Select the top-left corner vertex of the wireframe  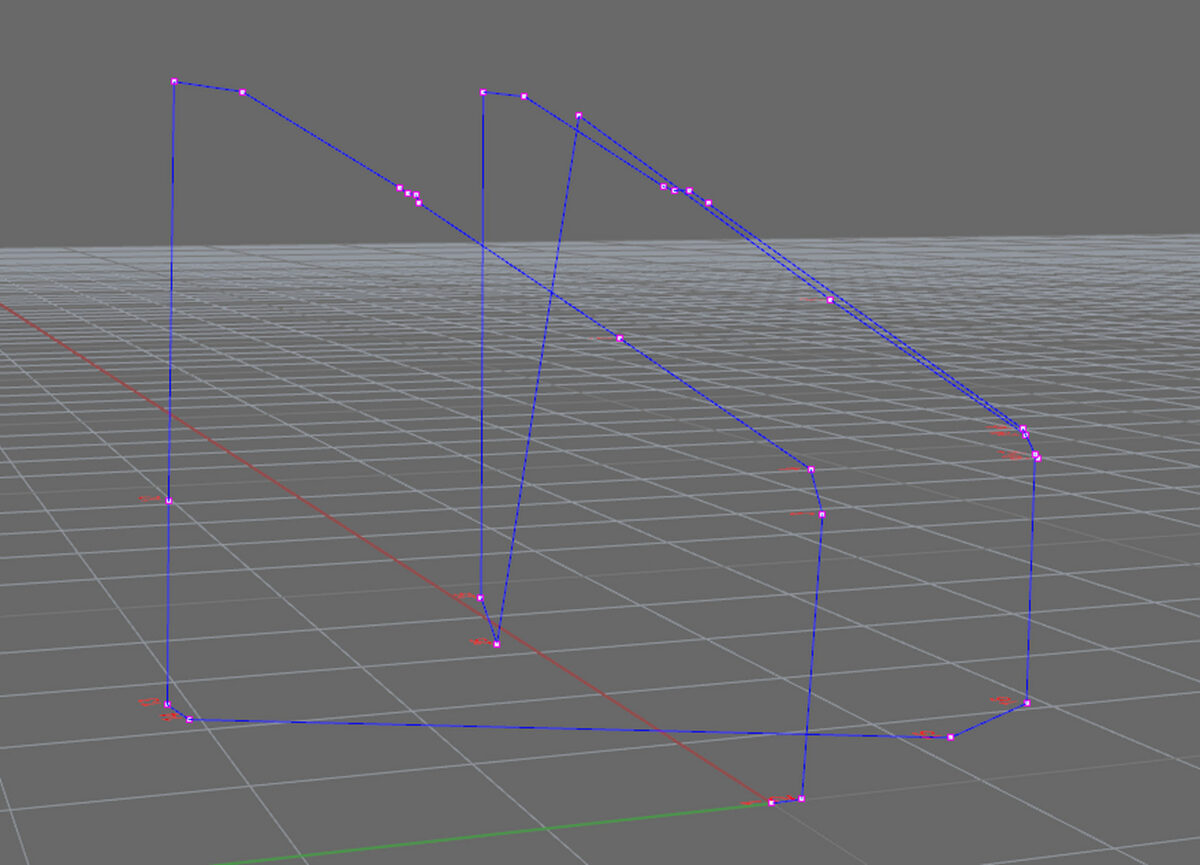pos(174,81)
